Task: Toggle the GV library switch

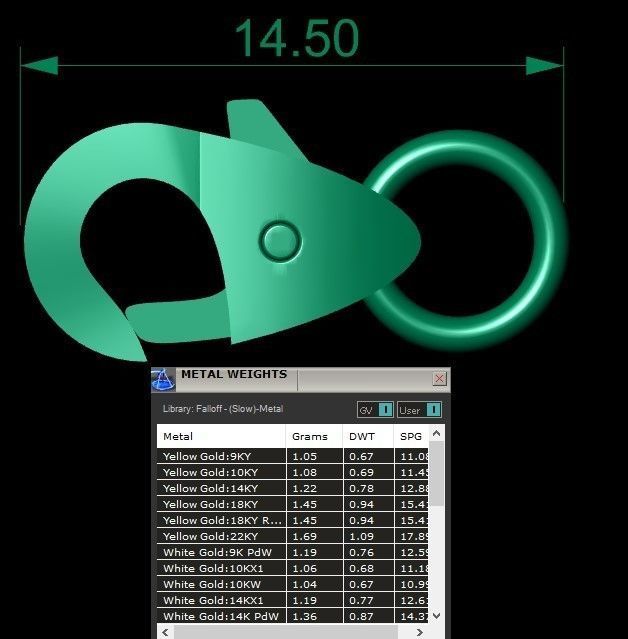Action: (375, 410)
